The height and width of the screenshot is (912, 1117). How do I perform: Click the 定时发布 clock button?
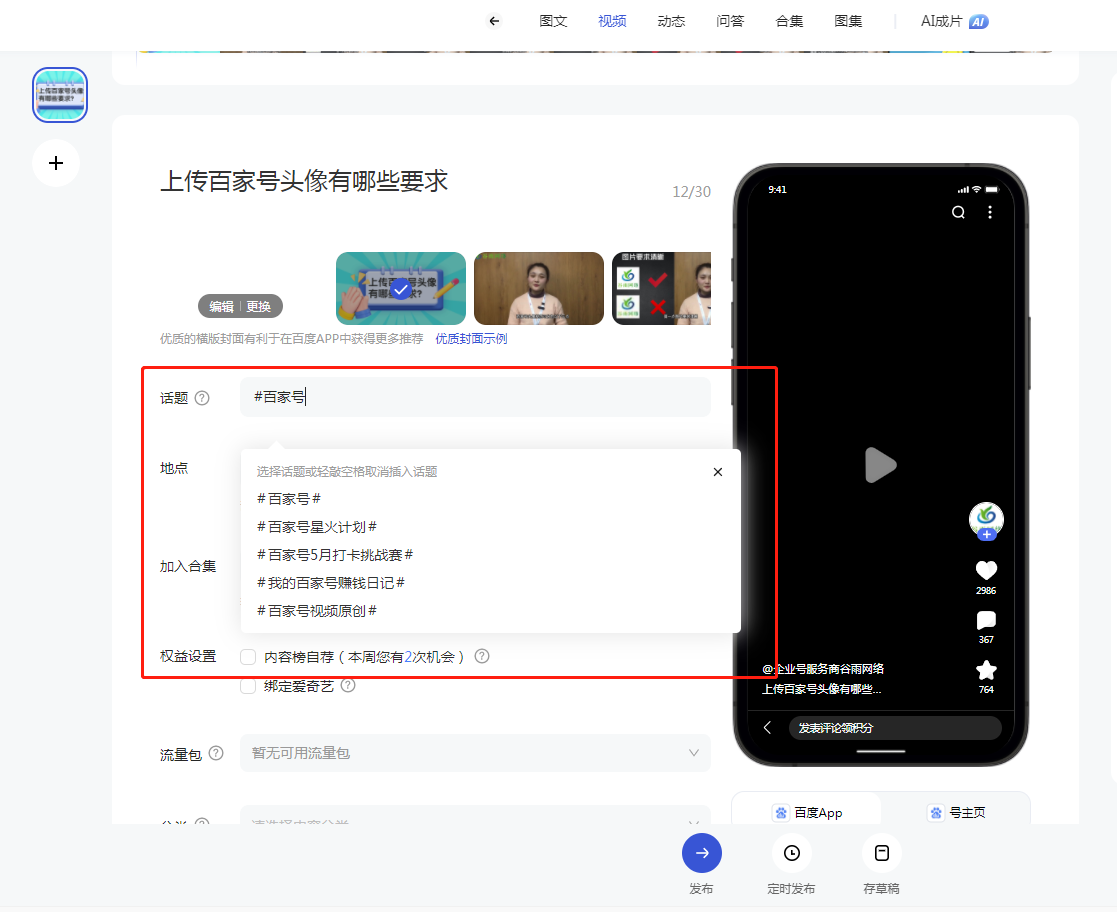(x=791, y=853)
